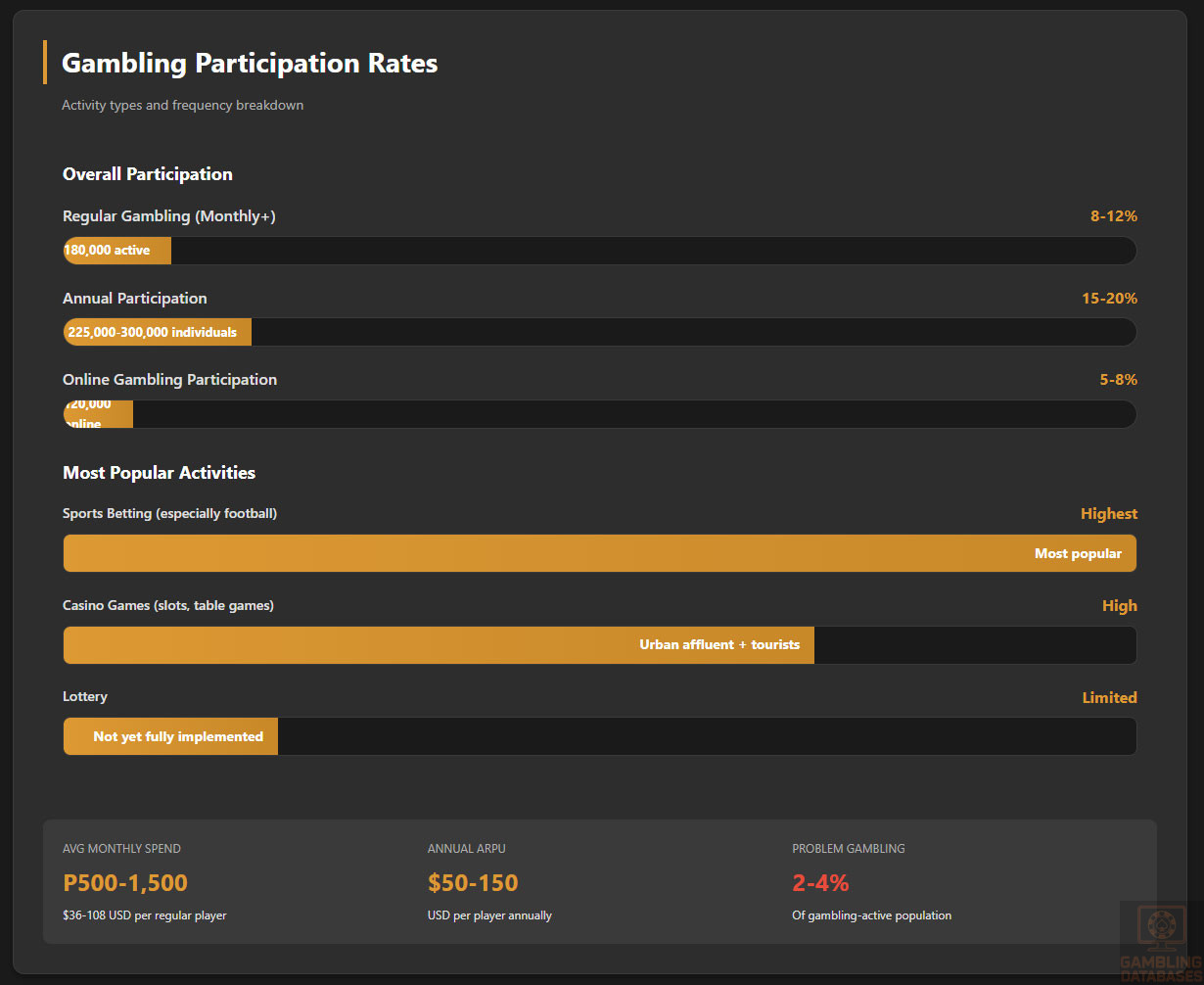Select the 'Most Popular Activities' heading
The width and height of the screenshot is (1204, 985).
[x=159, y=473]
